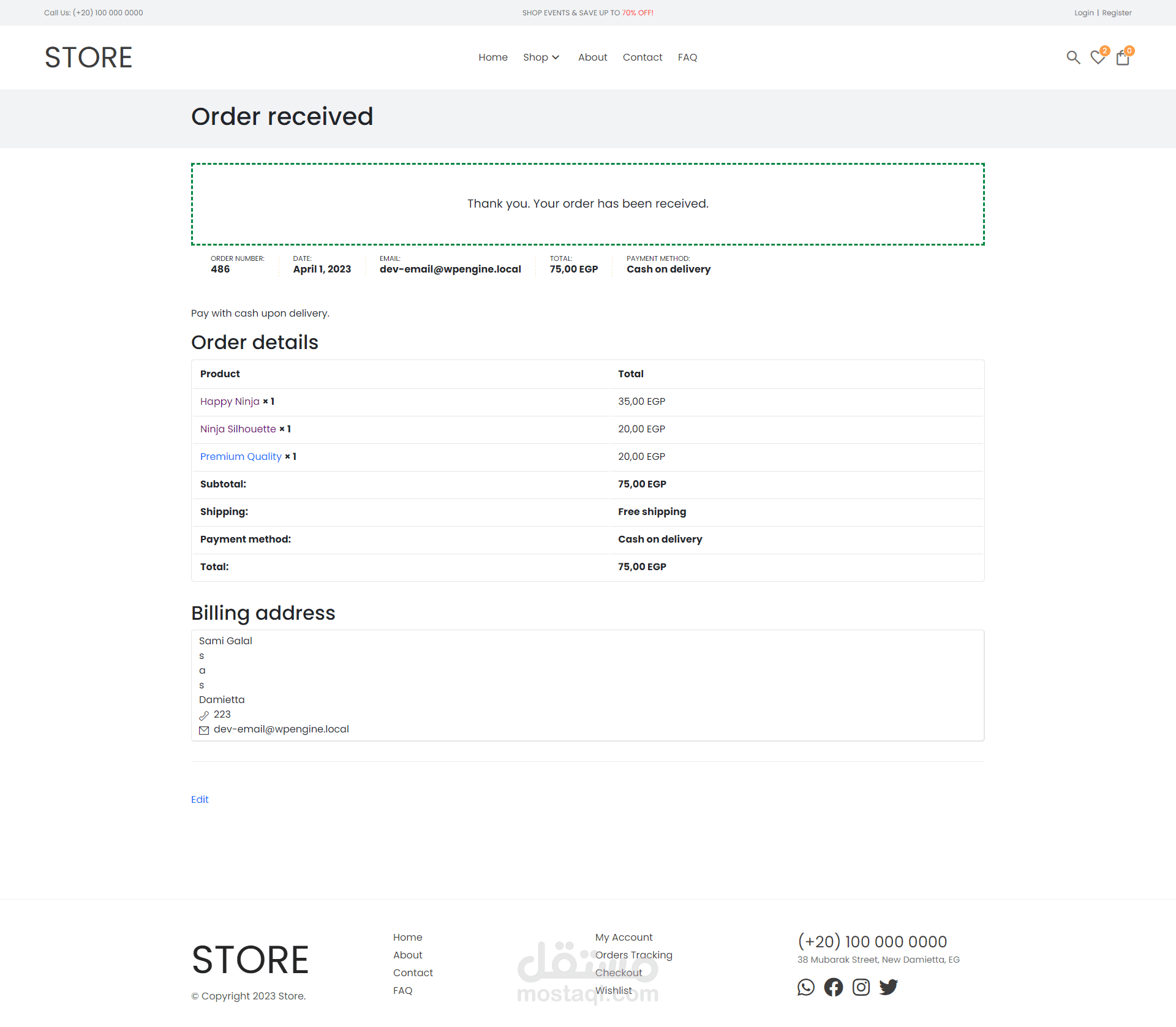Expand the Shop dropdown menu
The height and width of the screenshot is (1027, 1176).
(541, 57)
